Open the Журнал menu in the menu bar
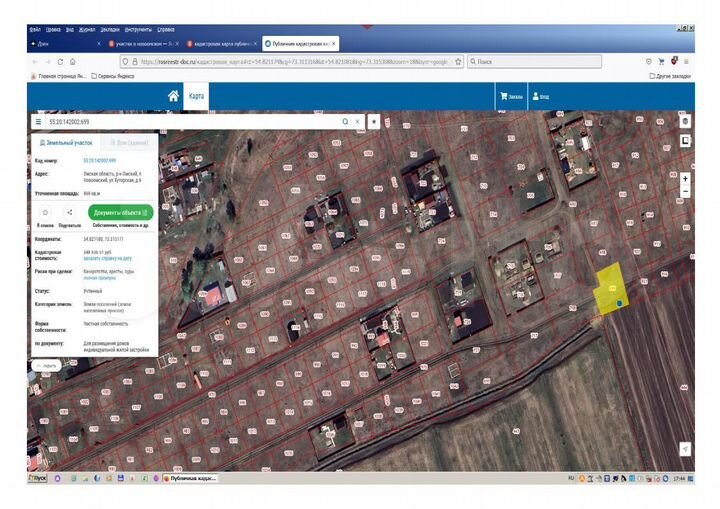The height and width of the screenshot is (509, 720). [85, 31]
